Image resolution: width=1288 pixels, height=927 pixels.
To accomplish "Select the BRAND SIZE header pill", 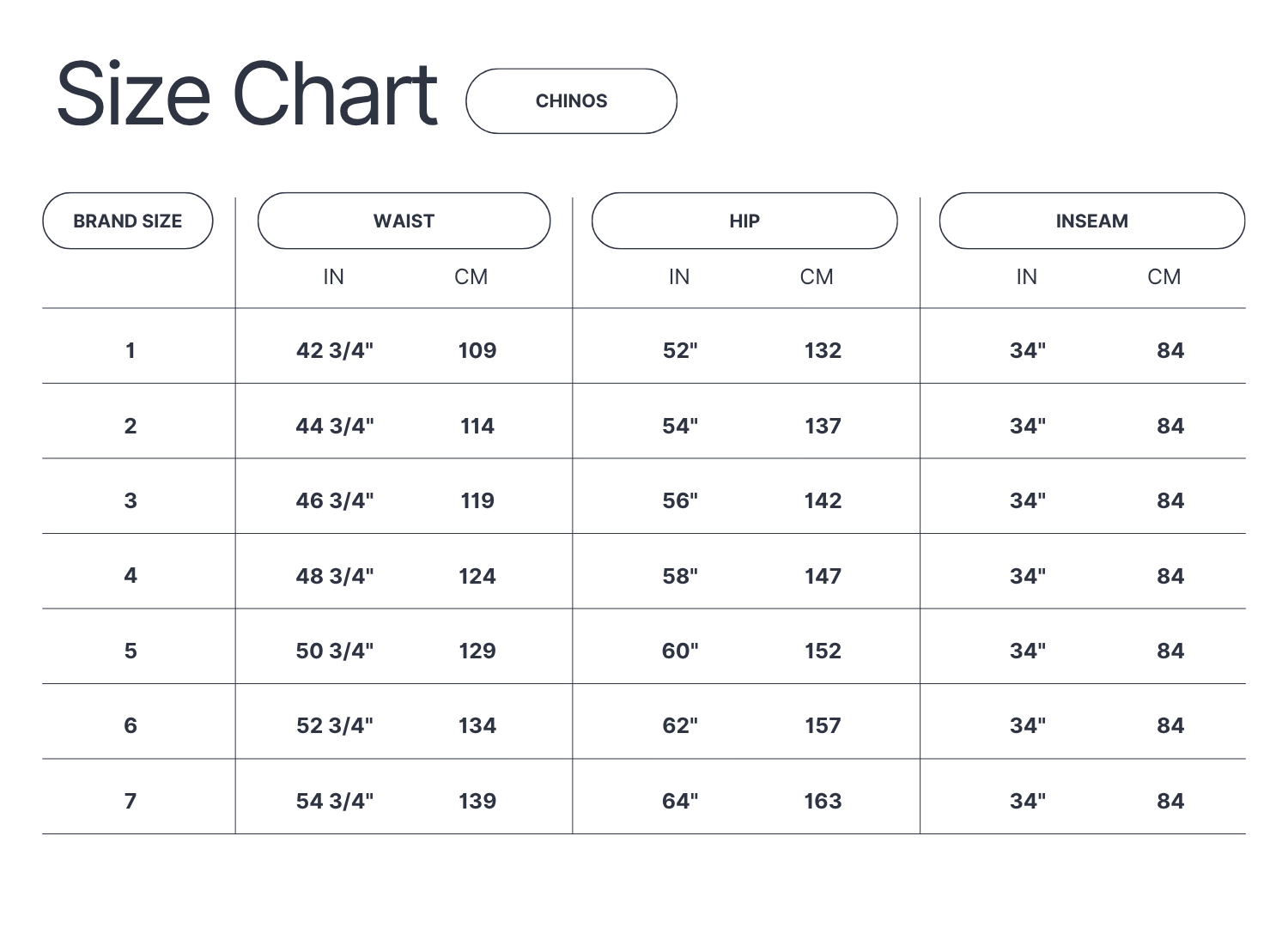I will click(127, 221).
